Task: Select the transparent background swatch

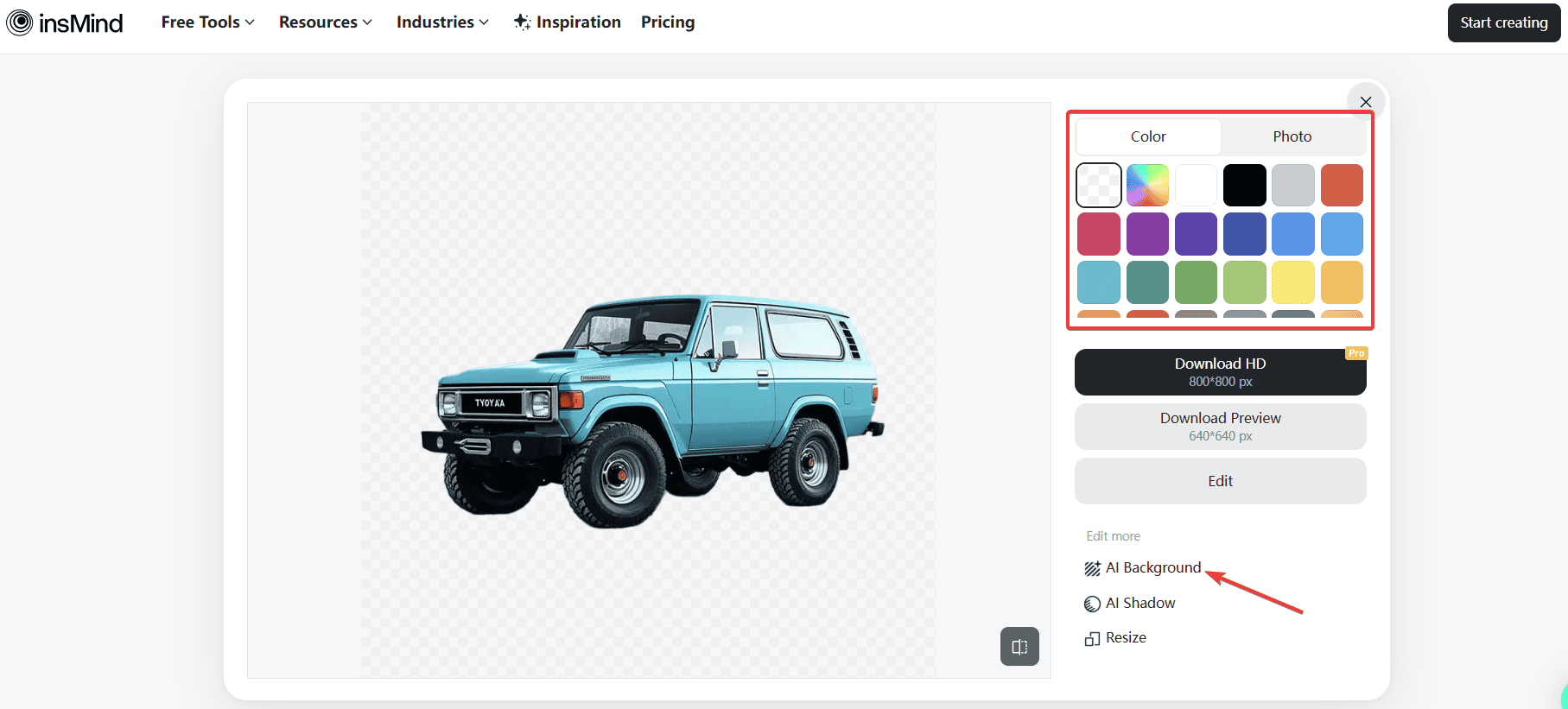Action: pos(1099,186)
